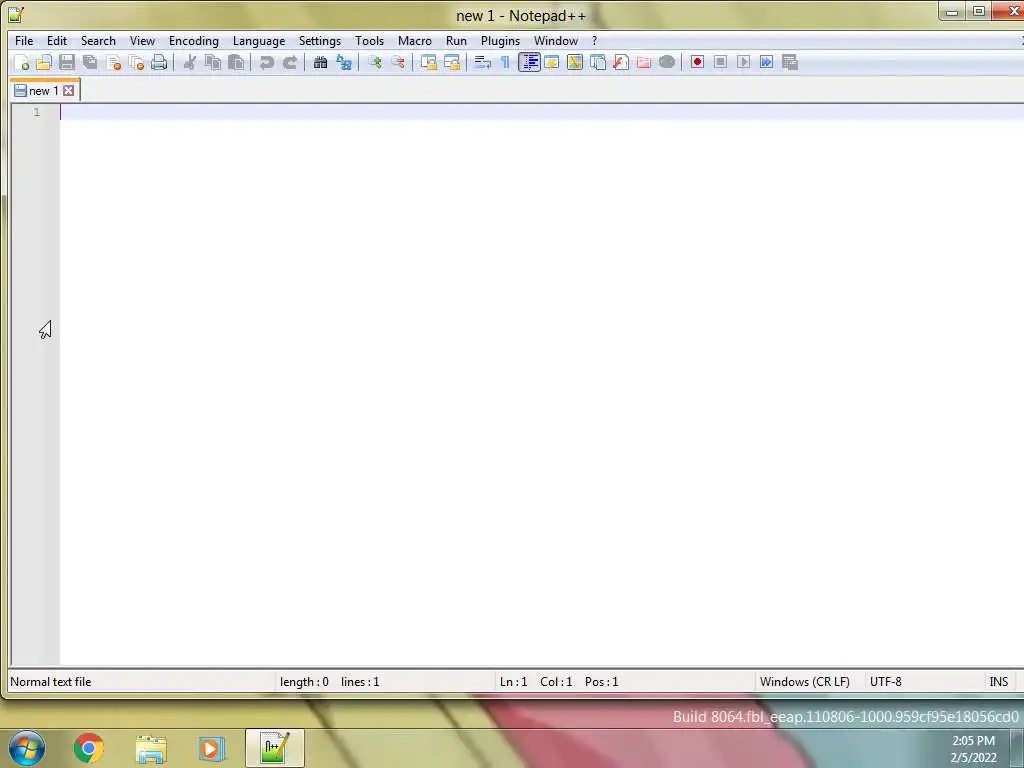1024x768 pixels.
Task: Open the Language menu
Action: [259, 40]
